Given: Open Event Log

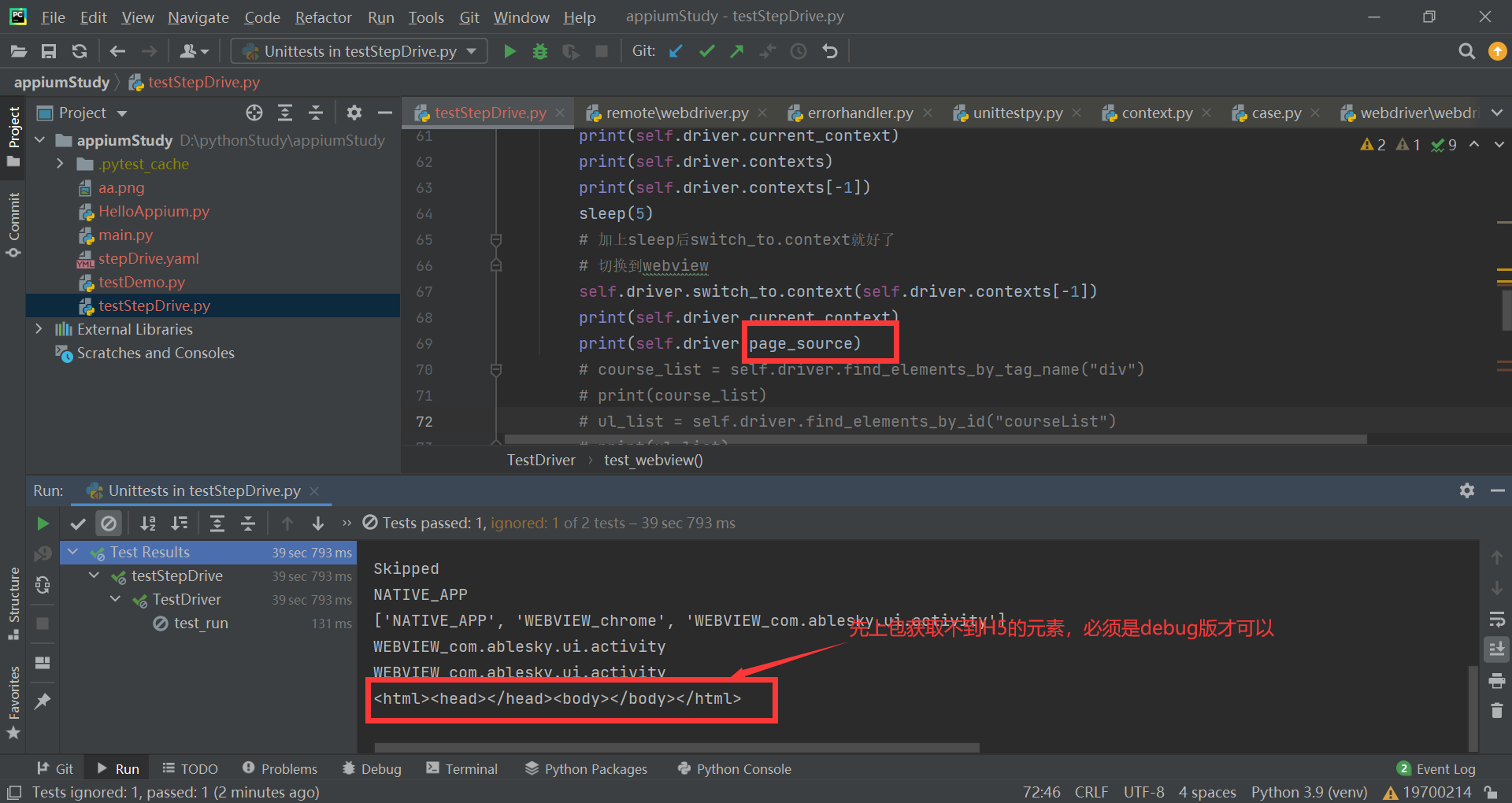Looking at the screenshot, I should click(1436, 768).
